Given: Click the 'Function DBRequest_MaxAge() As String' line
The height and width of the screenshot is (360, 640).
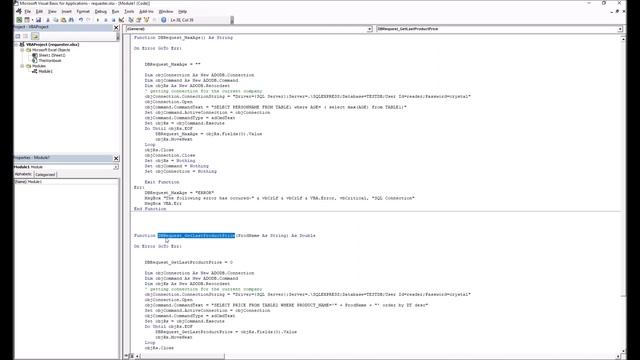Looking at the screenshot, I should pyautogui.click(x=183, y=38).
